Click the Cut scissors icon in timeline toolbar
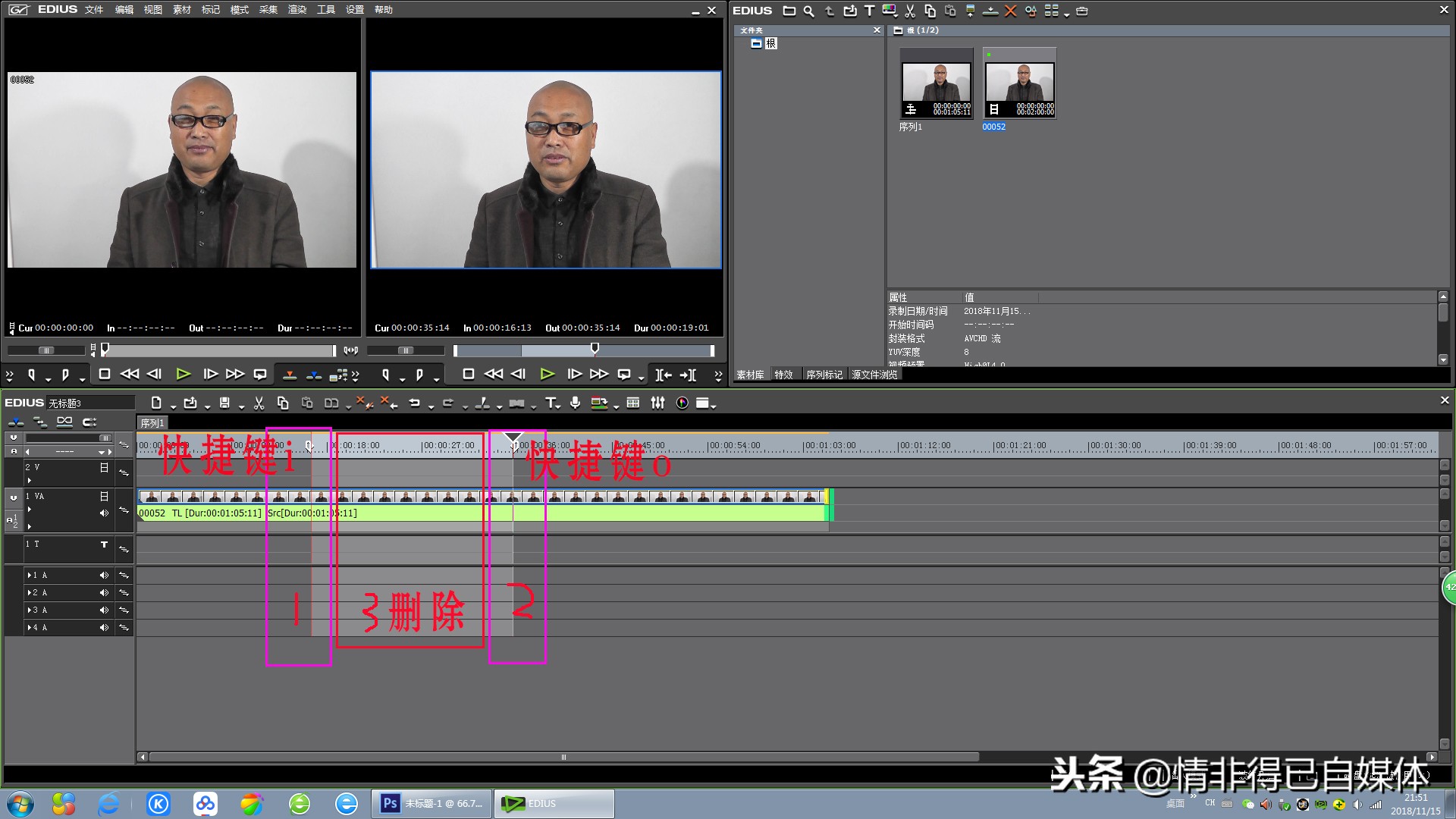The width and height of the screenshot is (1456, 819). [x=259, y=403]
